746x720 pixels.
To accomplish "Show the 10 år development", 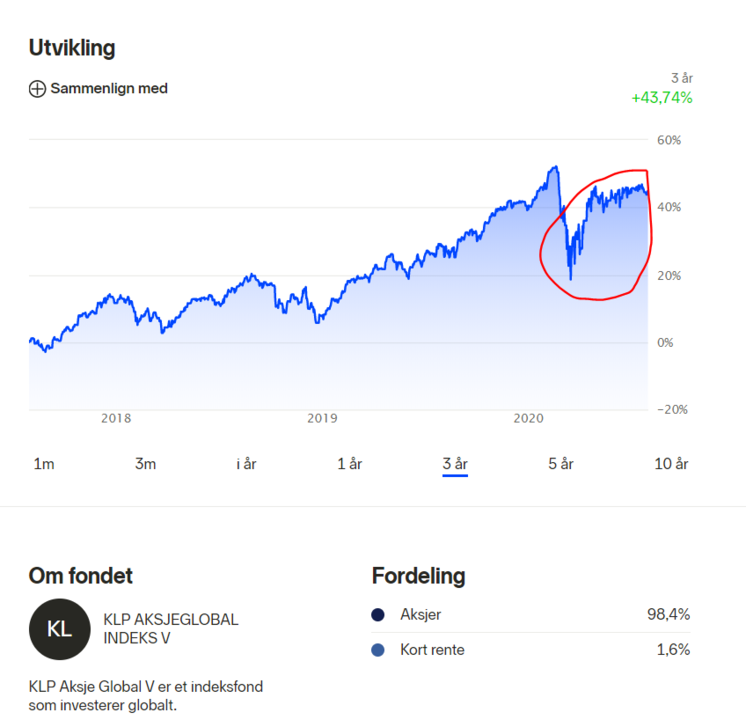I will coord(671,464).
